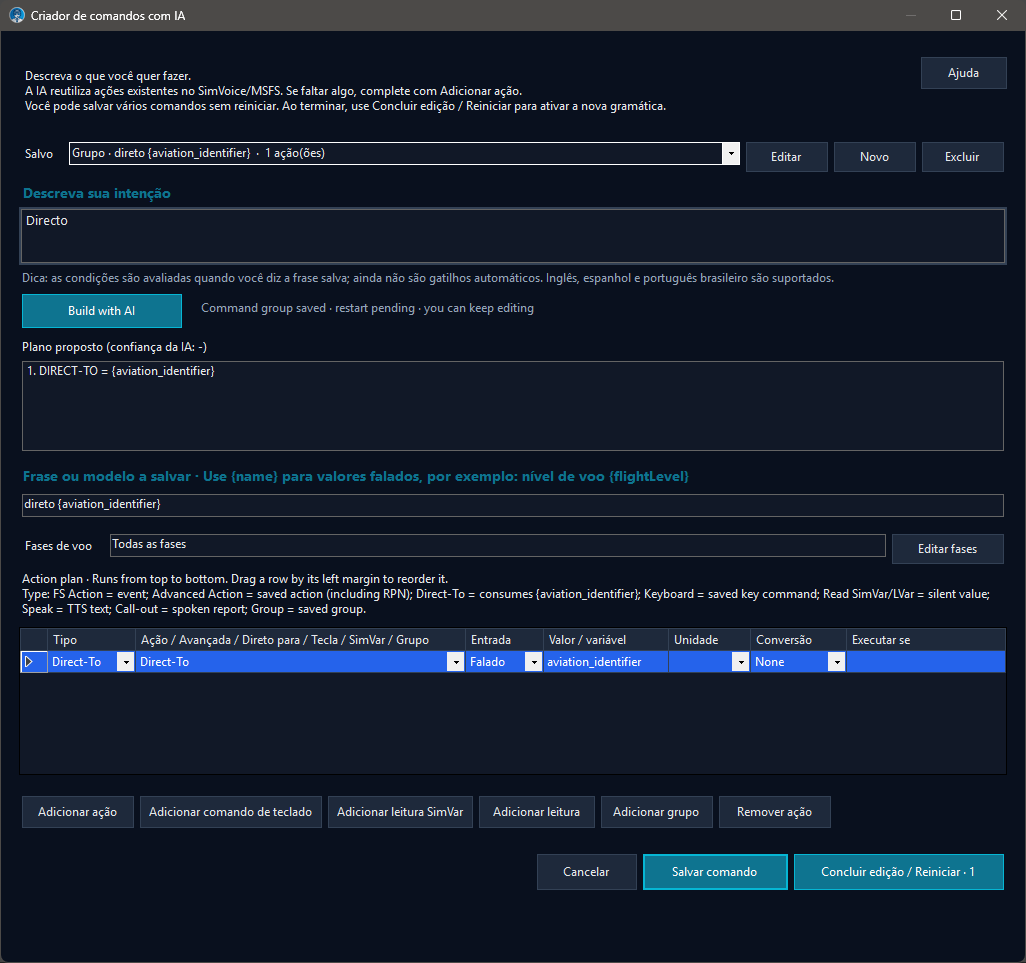This screenshot has width=1026, height=963.
Task: Click the aviation_identifier value cell
Action: [x=605, y=662]
